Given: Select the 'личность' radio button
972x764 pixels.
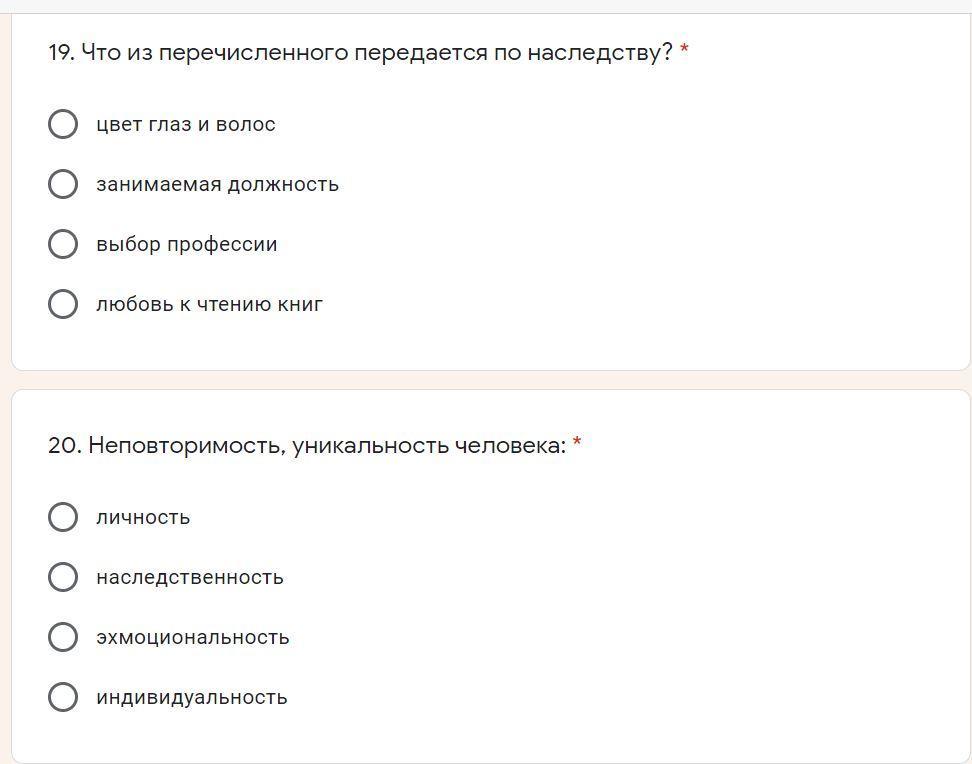Looking at the screenshot, I should click(62, 517).
